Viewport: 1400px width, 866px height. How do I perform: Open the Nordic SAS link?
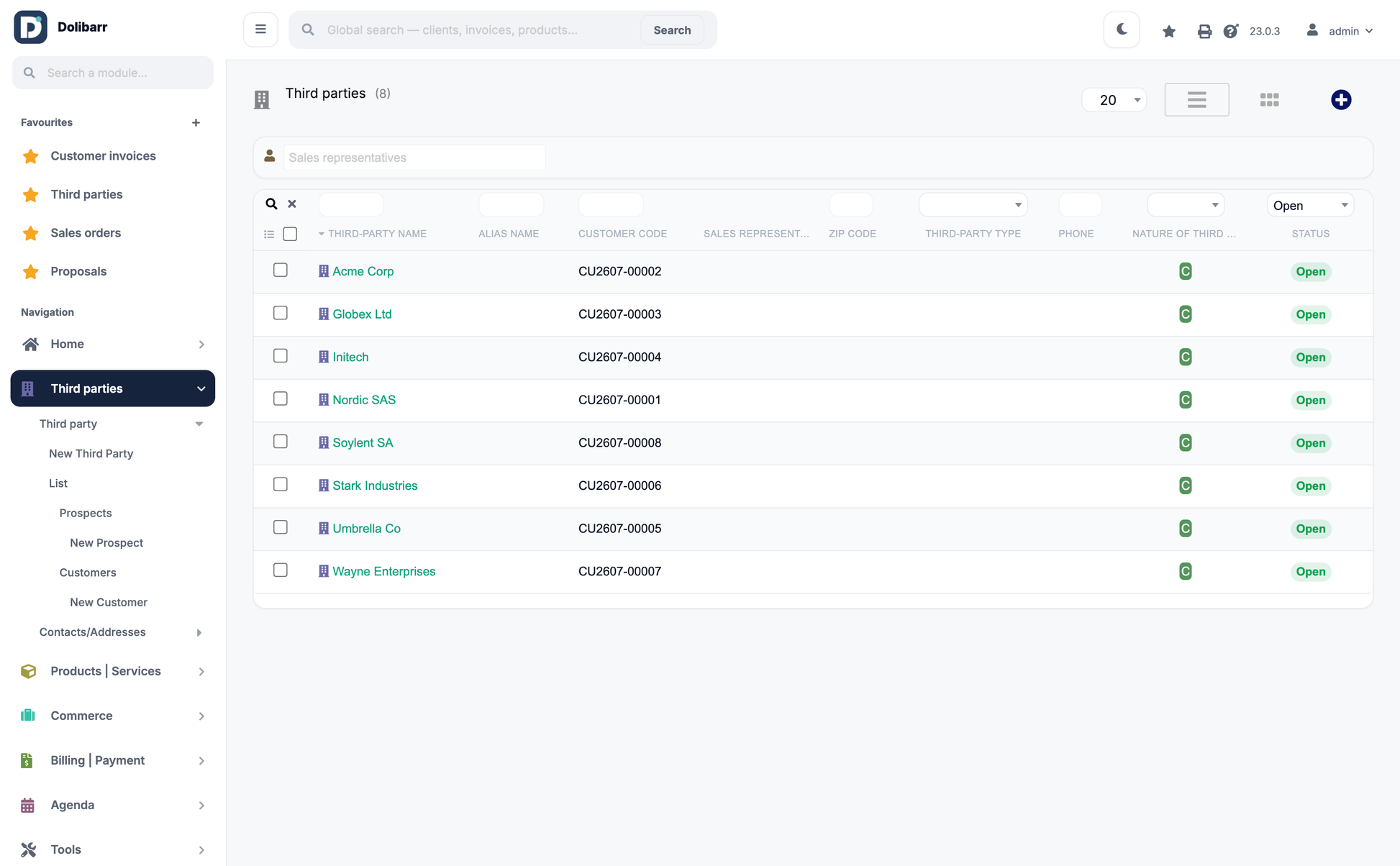364,400
